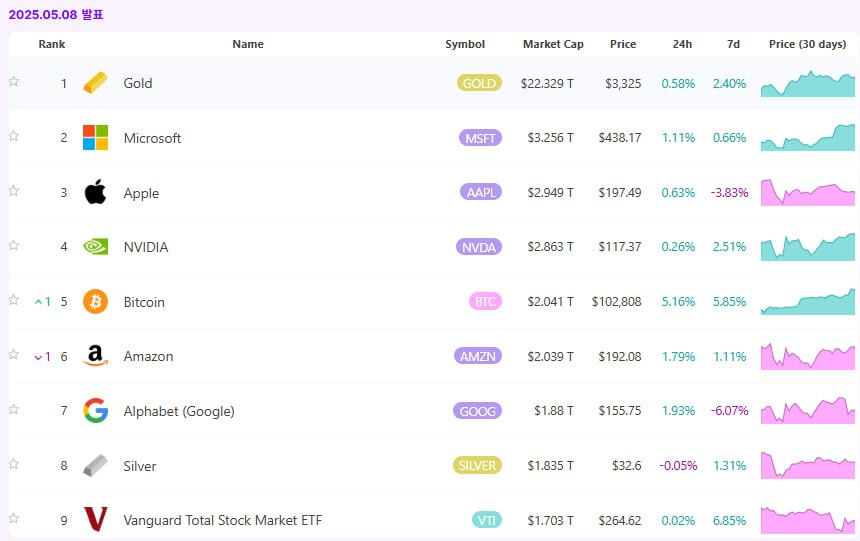Sort table by Market Cap column
The height and width of the screenshot is (541, 860).
553,44
